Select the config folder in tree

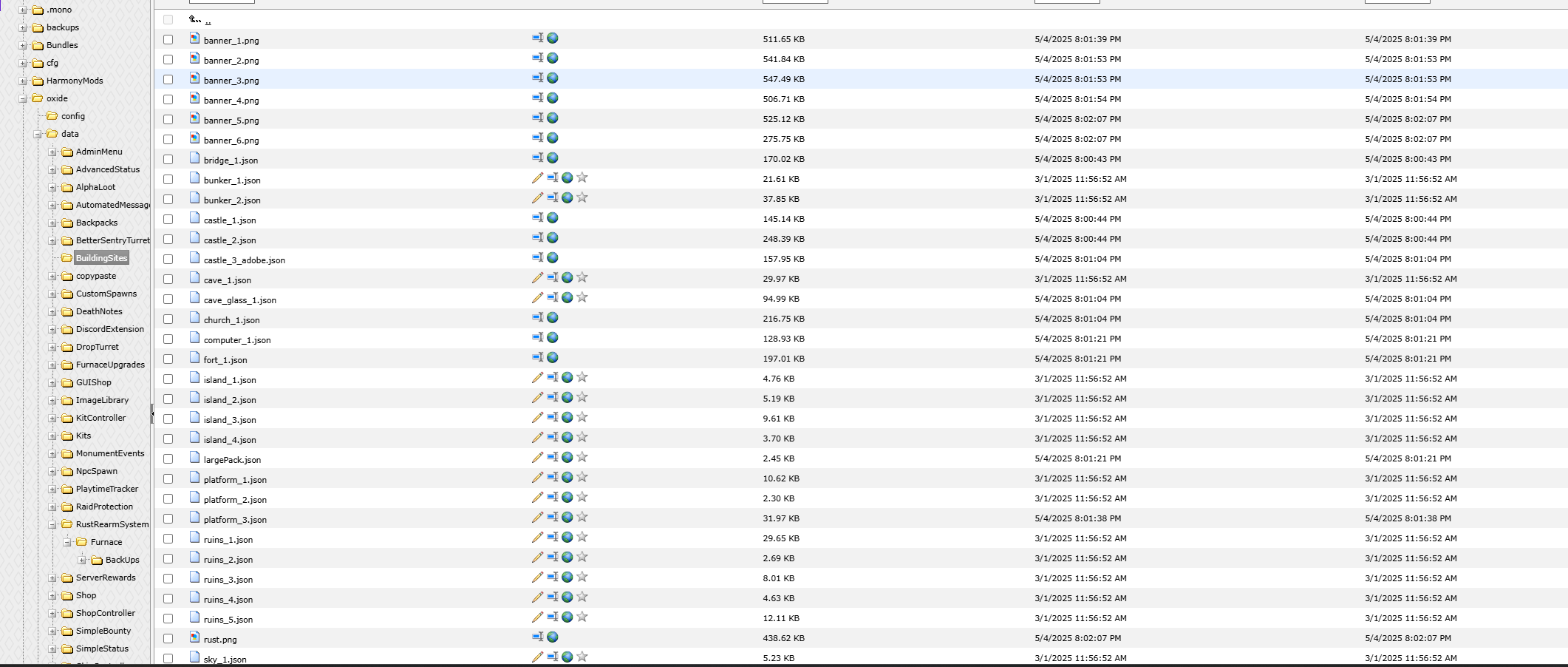click(73, 116)
